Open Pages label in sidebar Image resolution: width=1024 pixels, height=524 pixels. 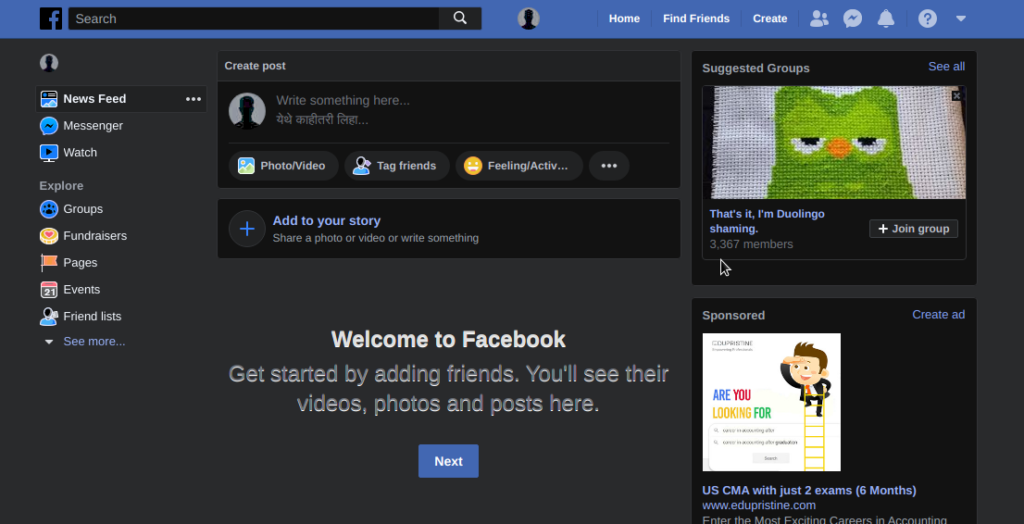tap(80, 263)
